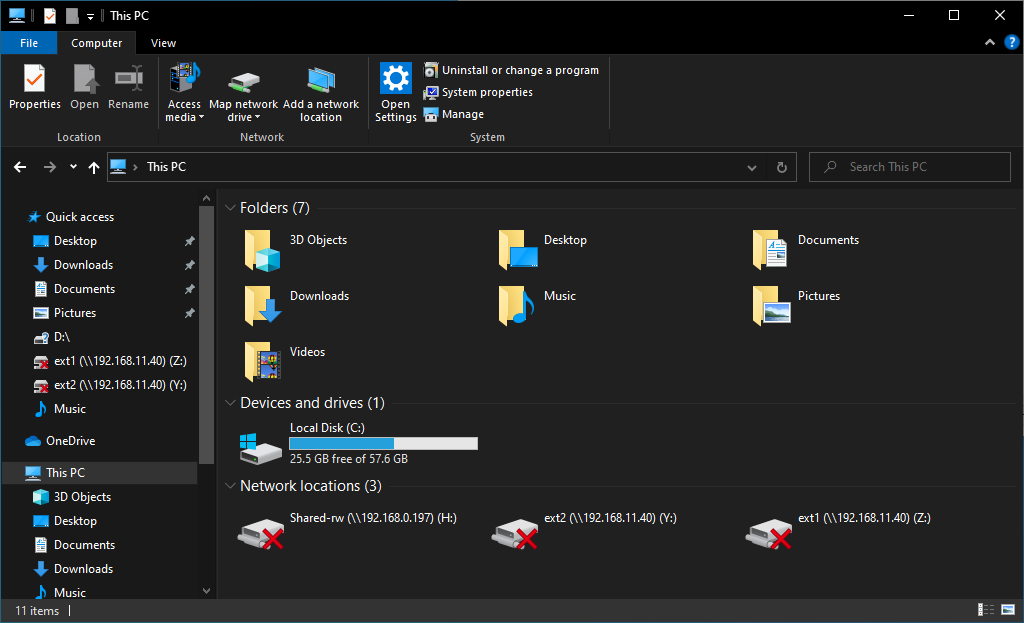Collapse the Folders (7) group
Screen dimensions: 1024x623
pos(230,208)
